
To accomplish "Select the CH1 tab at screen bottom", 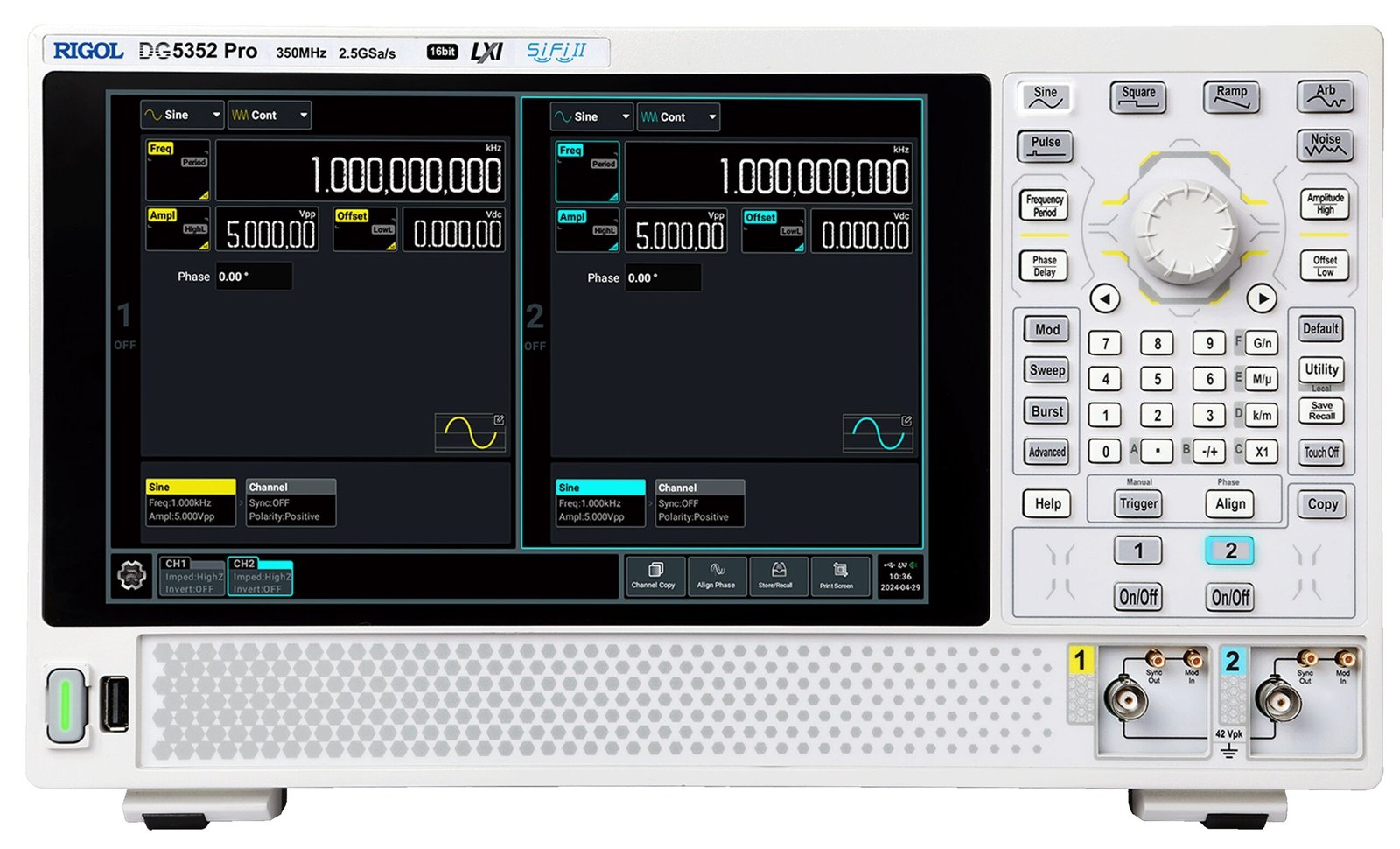I will click(192, 577).
